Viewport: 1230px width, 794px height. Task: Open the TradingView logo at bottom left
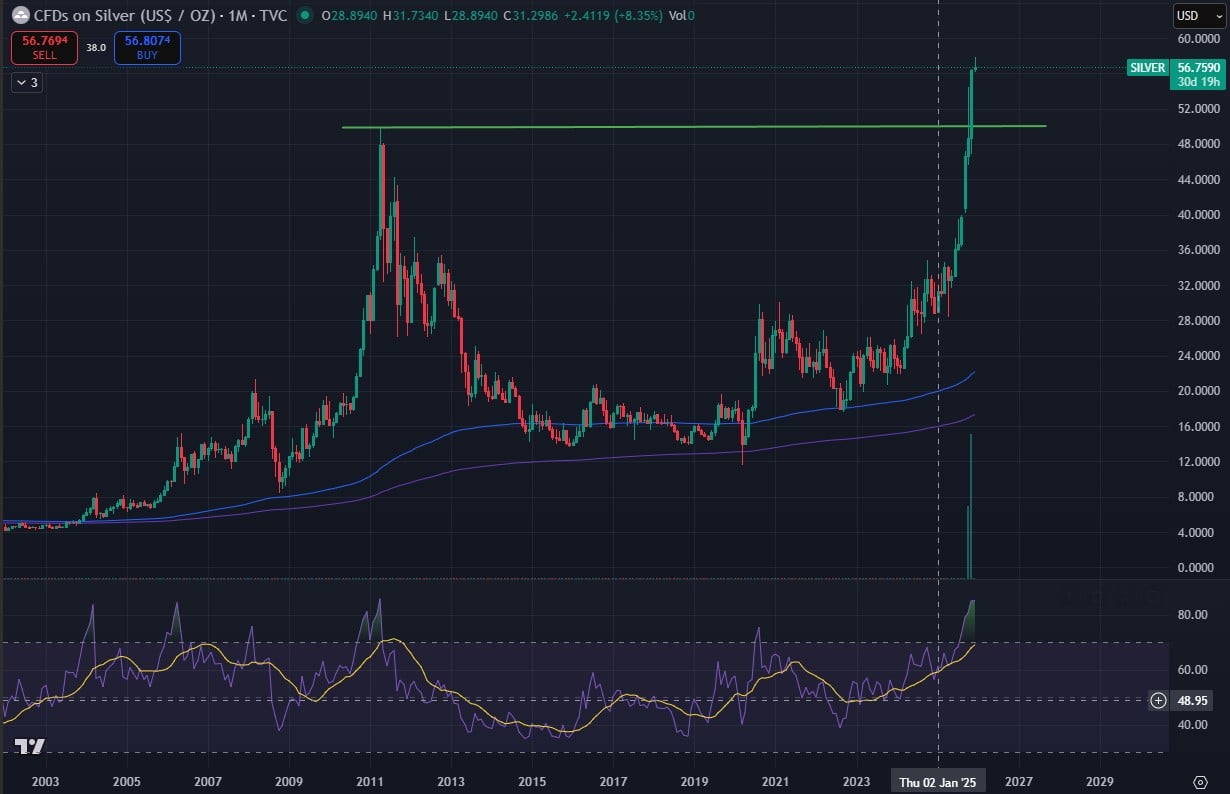click(x=28, y=747)
